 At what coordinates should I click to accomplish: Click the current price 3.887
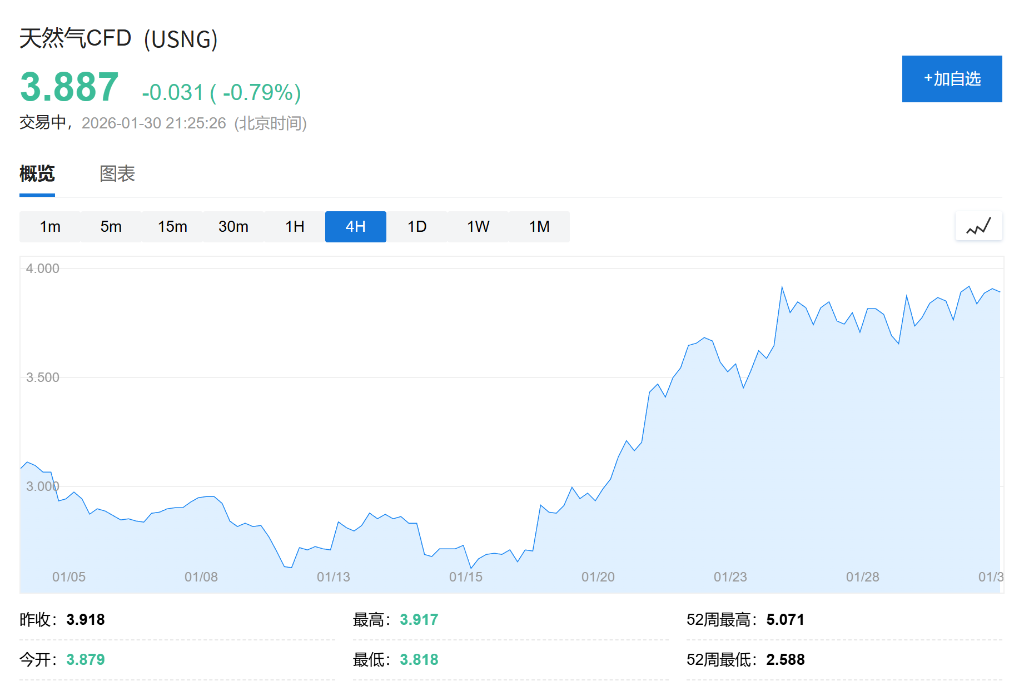pyautogui.click(x=68, y=87)
